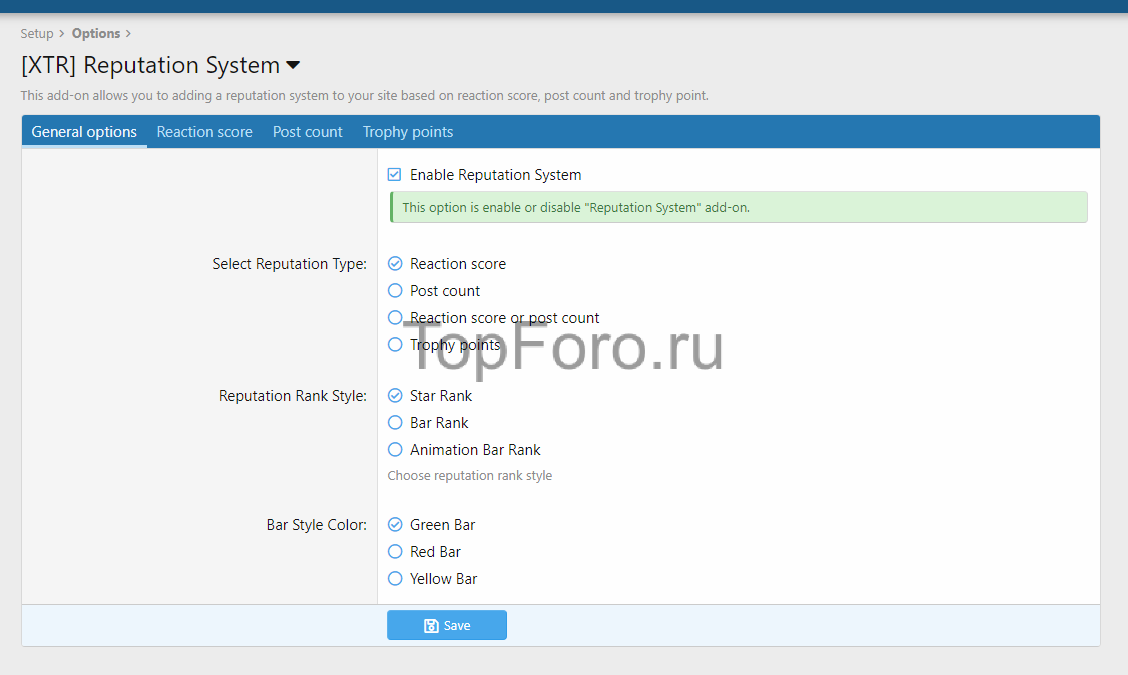Open the Trophy points tab
The width and height of the screenshot is (1128, 675).
coord(408,132)
